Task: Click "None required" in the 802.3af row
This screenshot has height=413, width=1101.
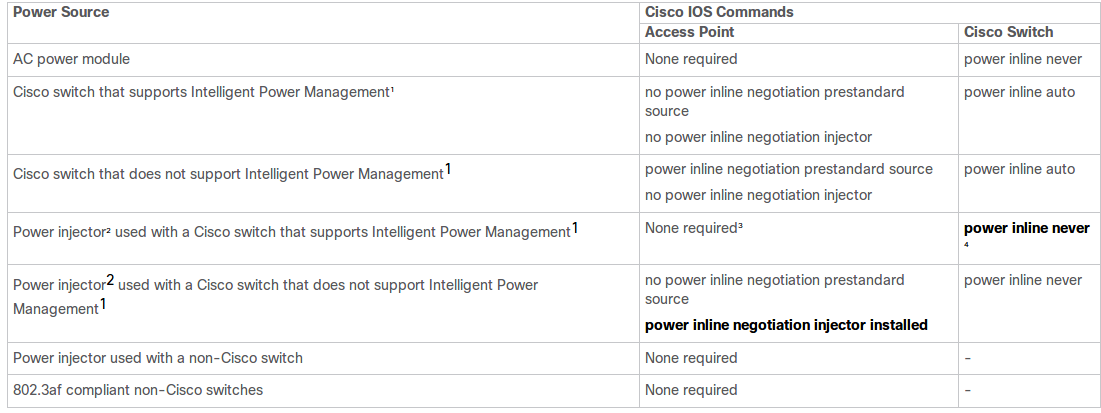Action: click(x=691, y=390)
